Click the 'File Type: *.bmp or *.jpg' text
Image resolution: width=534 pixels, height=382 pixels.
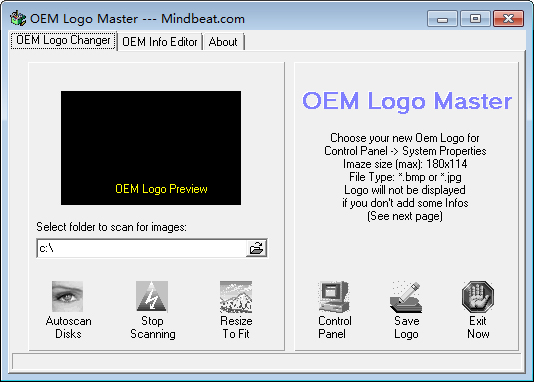click(x=405, y=177)
